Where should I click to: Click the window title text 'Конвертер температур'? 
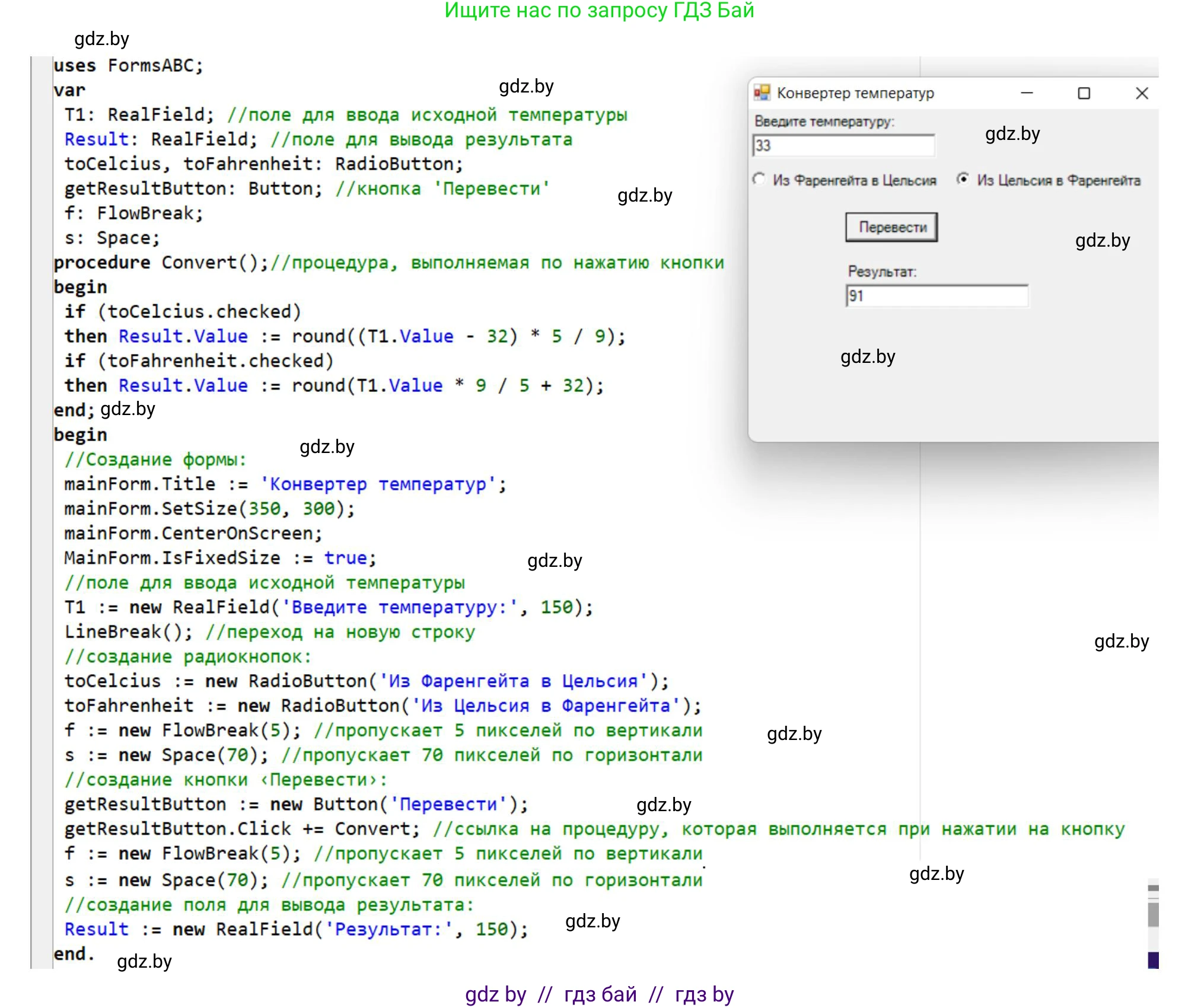[855, 93]
